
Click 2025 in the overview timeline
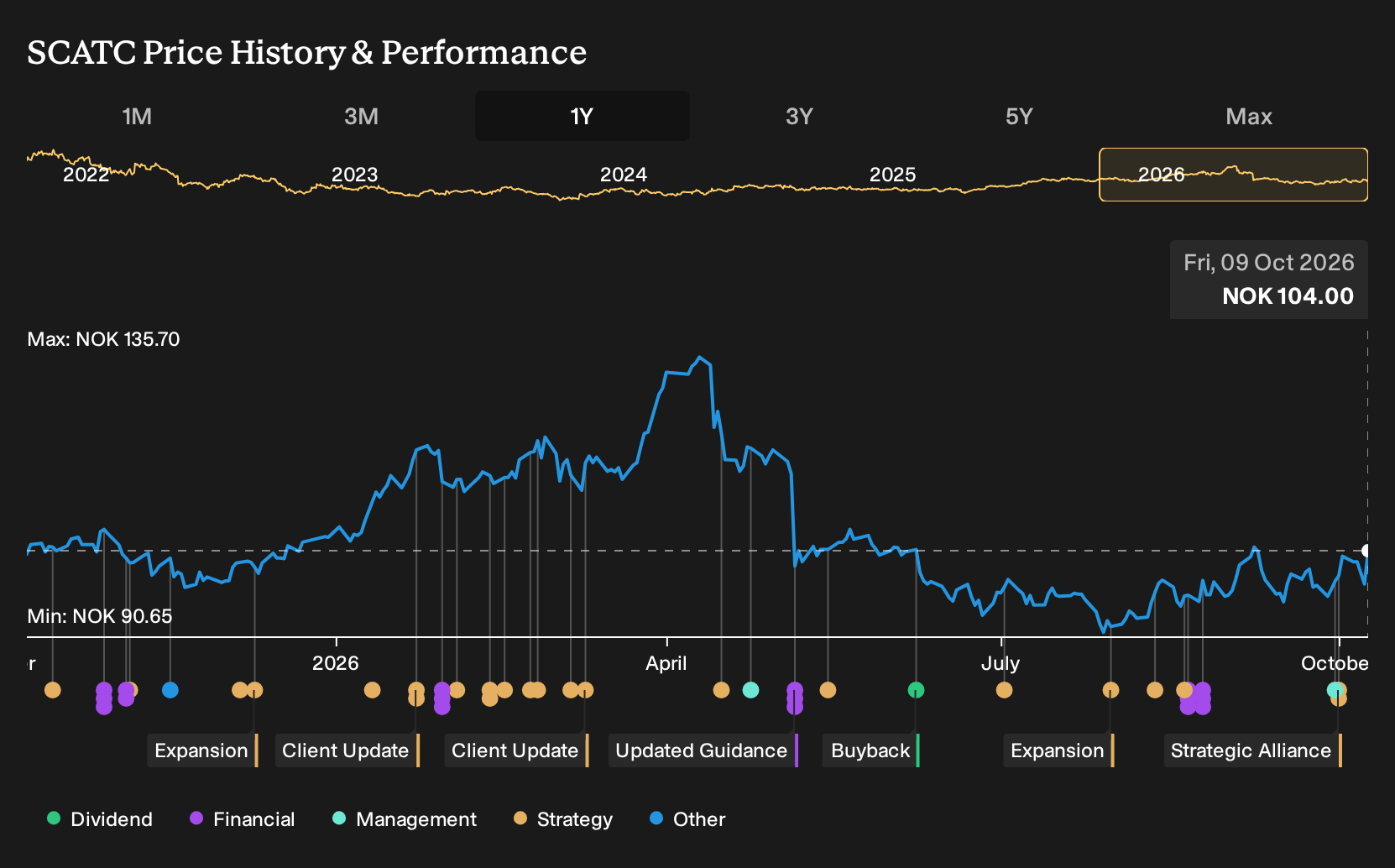click(892, 175)
